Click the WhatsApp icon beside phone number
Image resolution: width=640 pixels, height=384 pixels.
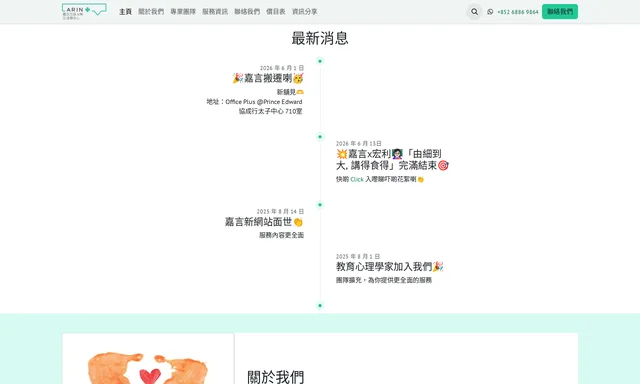coord(490,12)
